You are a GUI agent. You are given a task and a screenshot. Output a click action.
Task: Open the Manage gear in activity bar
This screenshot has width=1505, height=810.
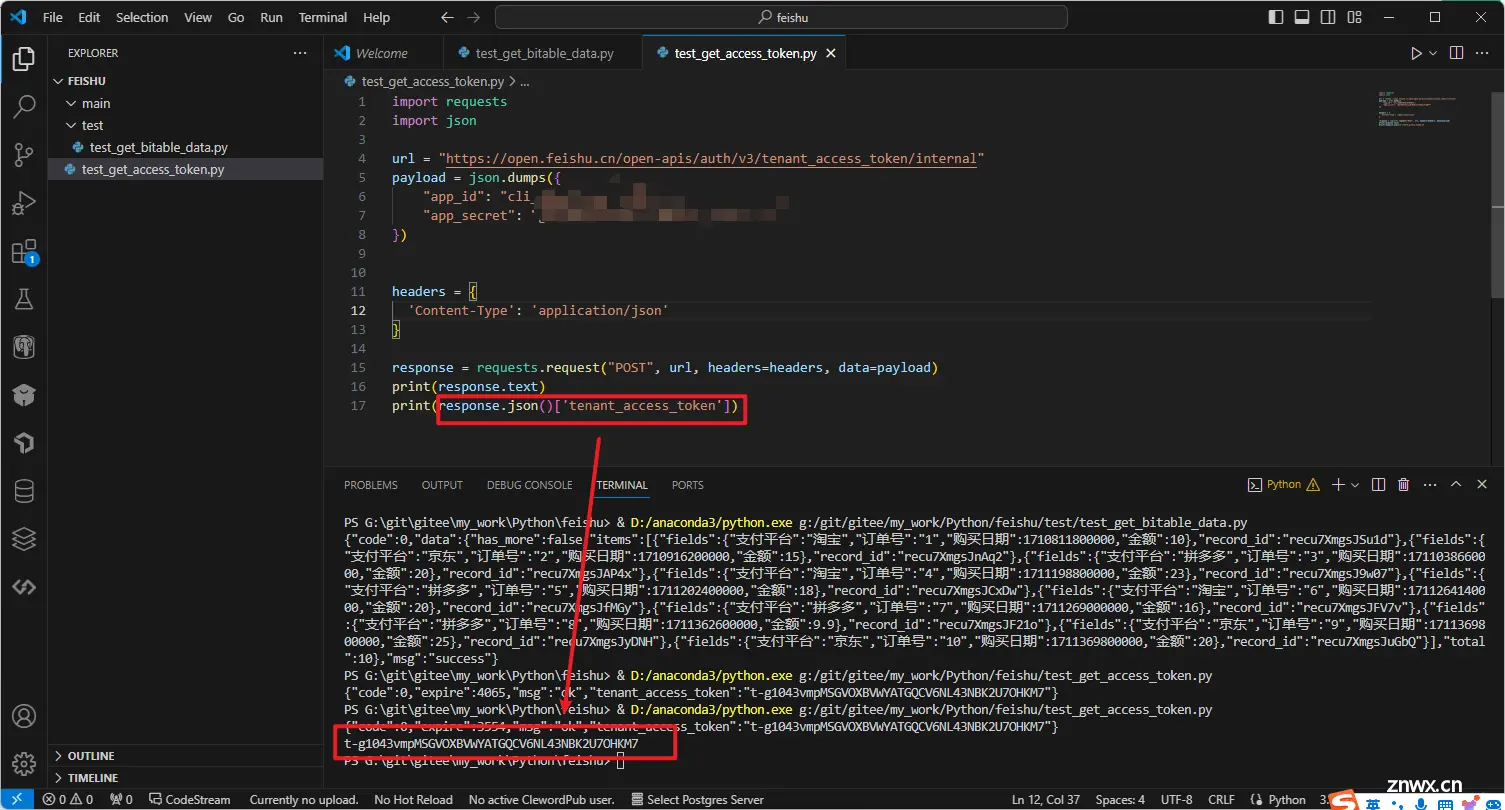(x=23, y=764)
